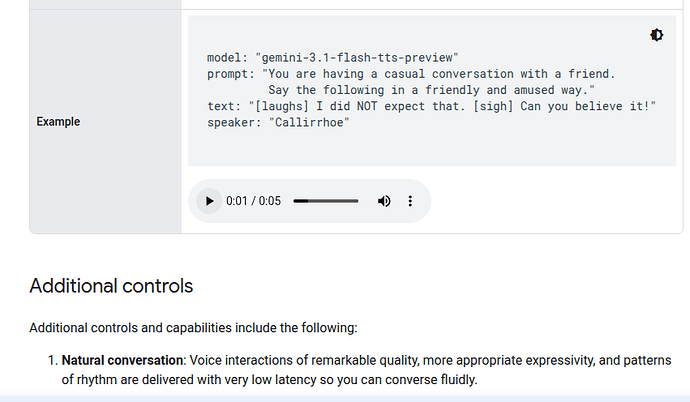This screenshot has height=402, width=690.
Task: Mute the audio player volume
Action: click(384, 201)
